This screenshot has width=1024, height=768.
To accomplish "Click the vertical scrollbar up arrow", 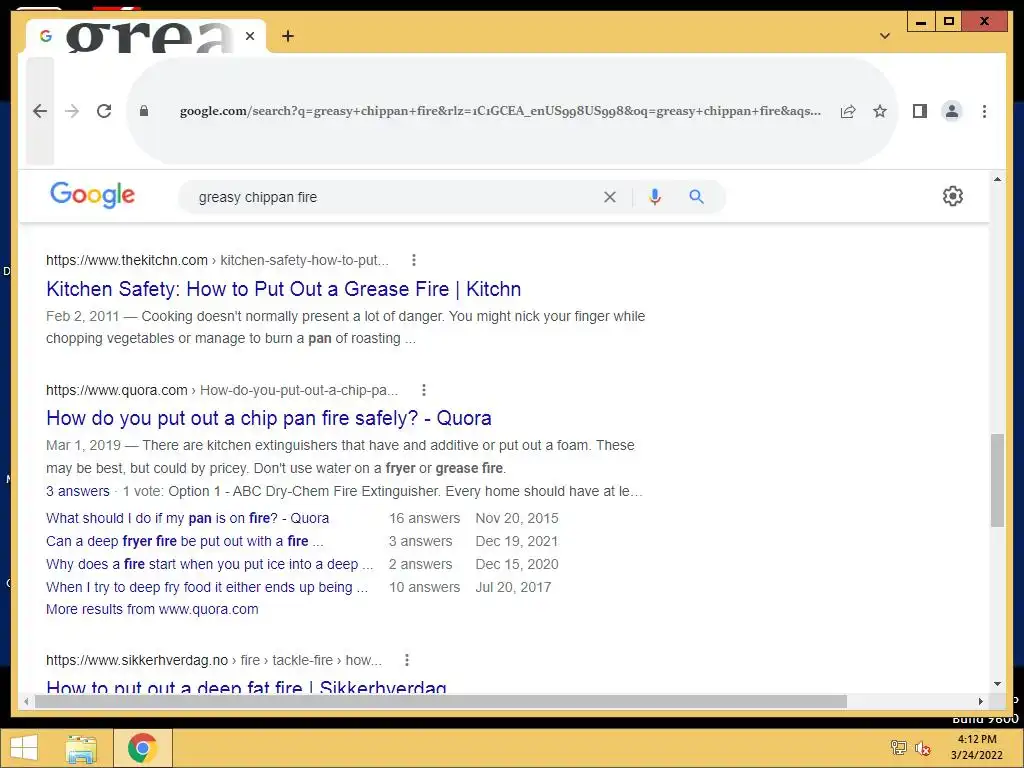I will point(997,179).
